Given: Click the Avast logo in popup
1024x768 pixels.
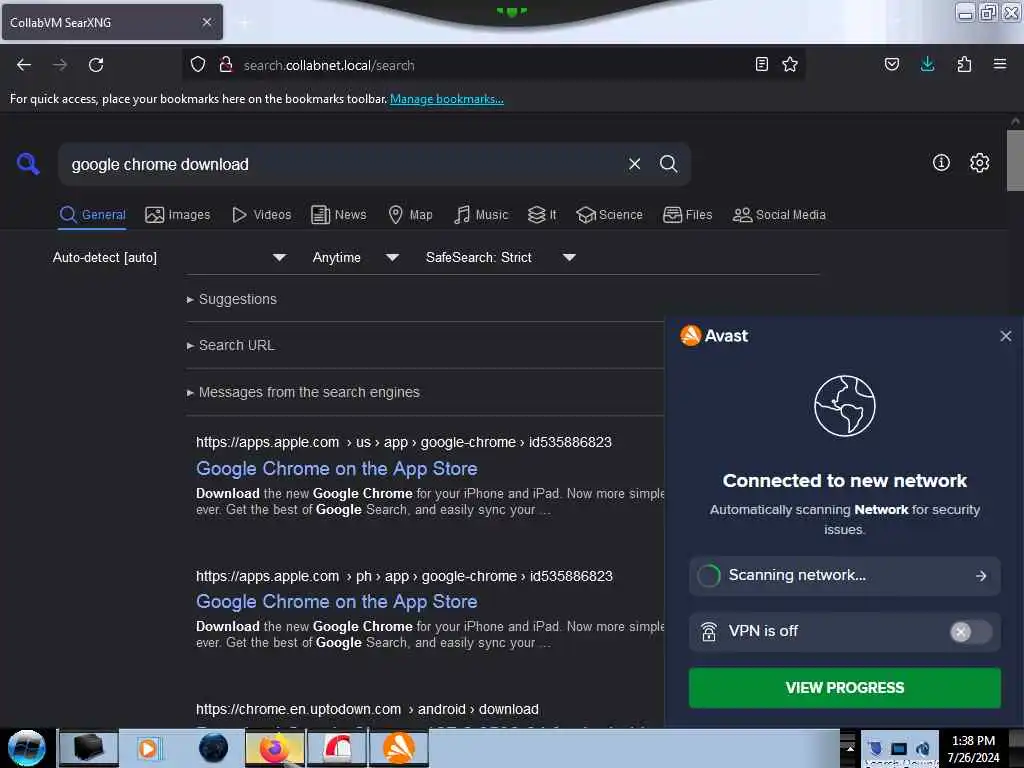Looking at the screenshot, I should coord(714,336).
